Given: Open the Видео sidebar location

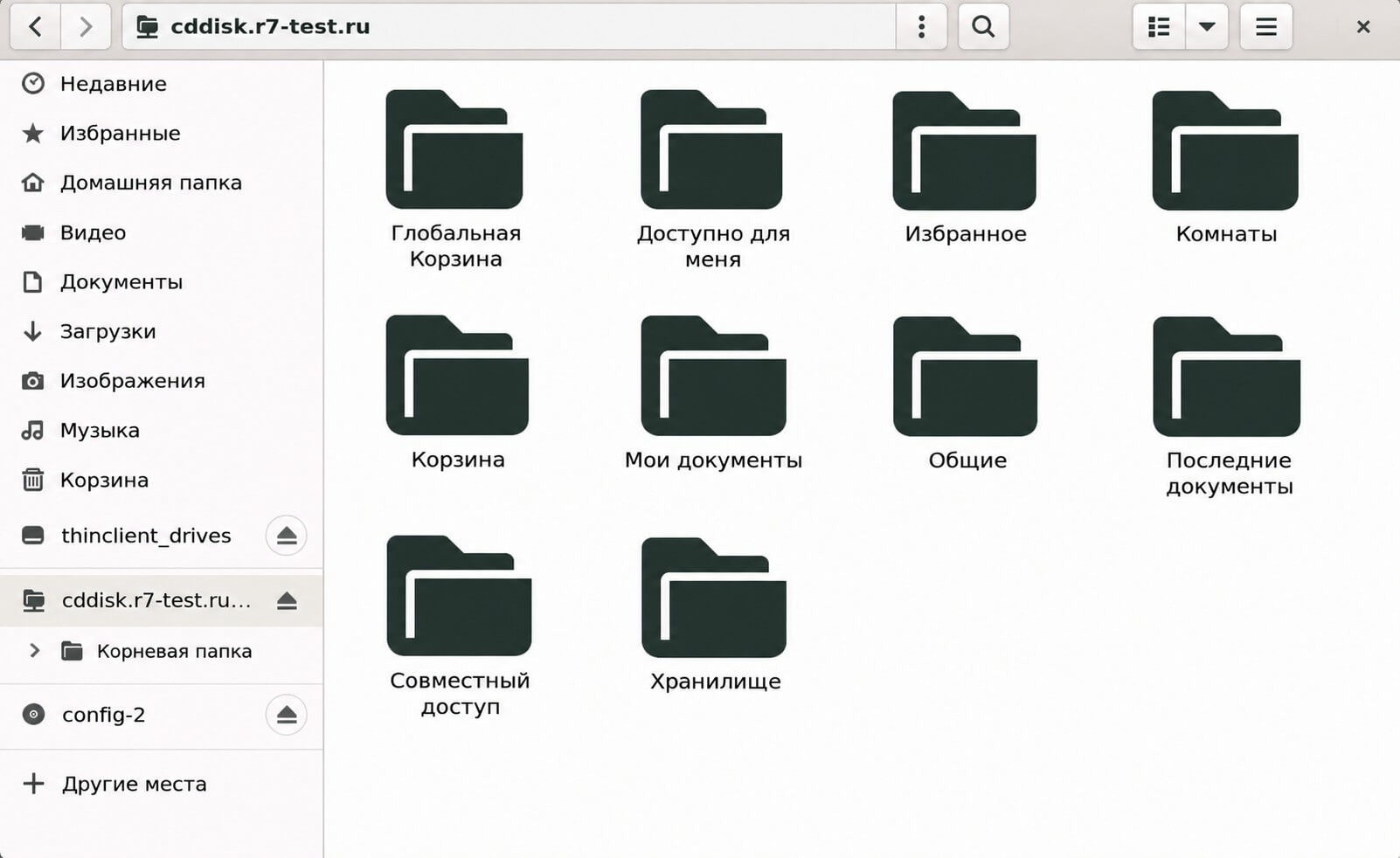Looking at the screenshot, I should tap(162, 232).
